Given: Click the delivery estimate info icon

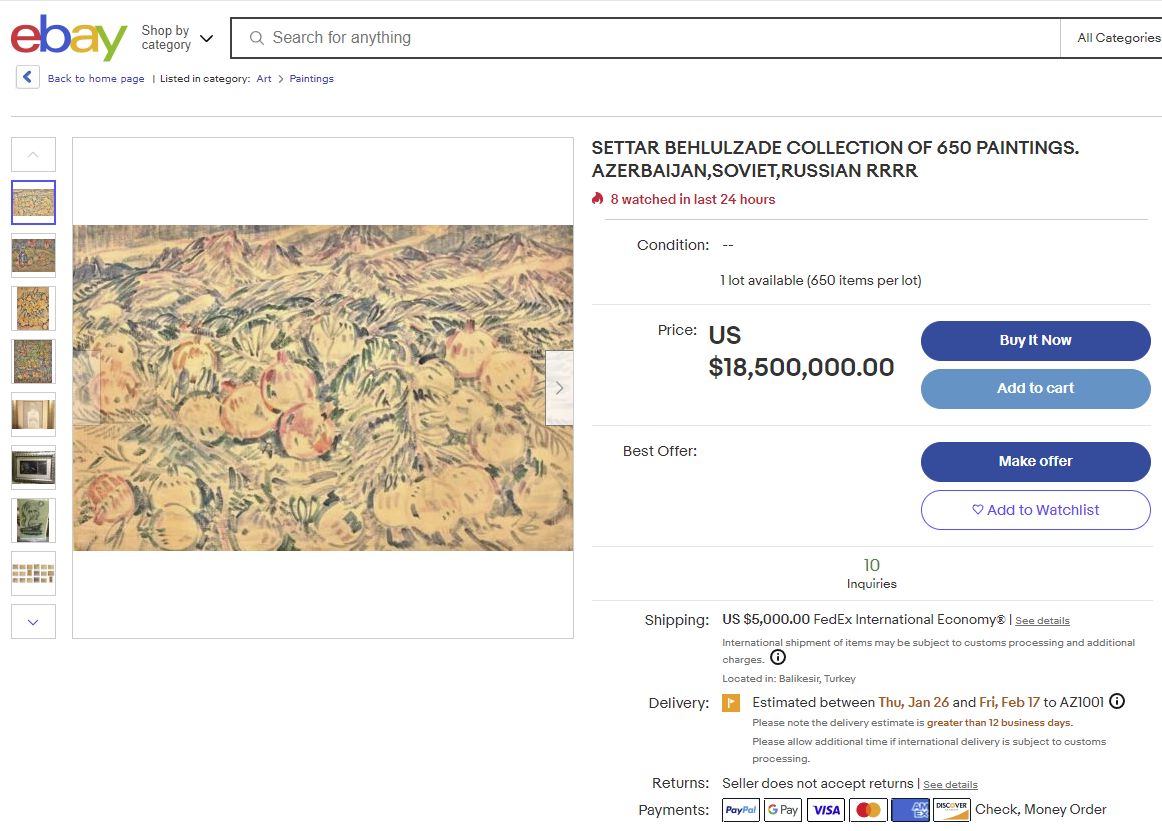Looking at the screenshot, I should click(1117, 701).
